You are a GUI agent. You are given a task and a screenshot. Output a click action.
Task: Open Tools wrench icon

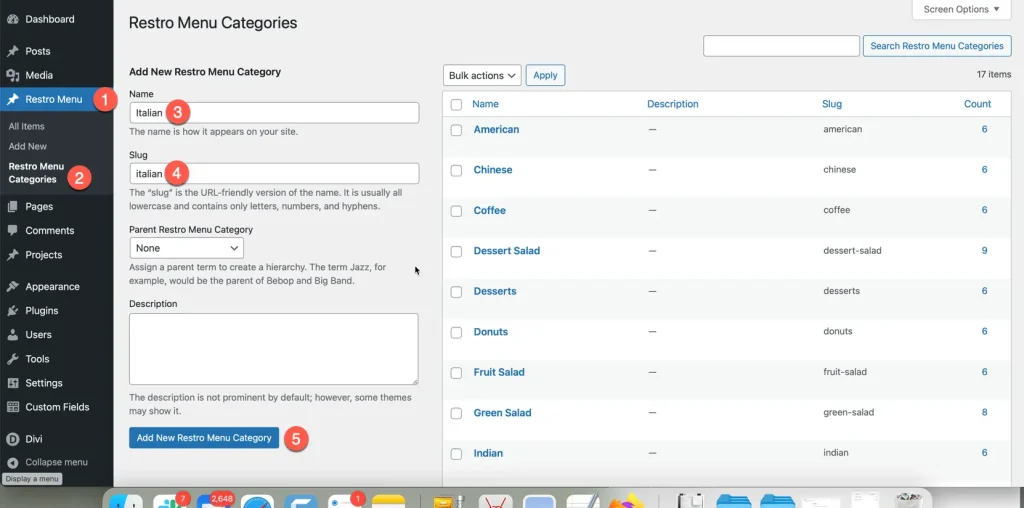pos(12,358)
